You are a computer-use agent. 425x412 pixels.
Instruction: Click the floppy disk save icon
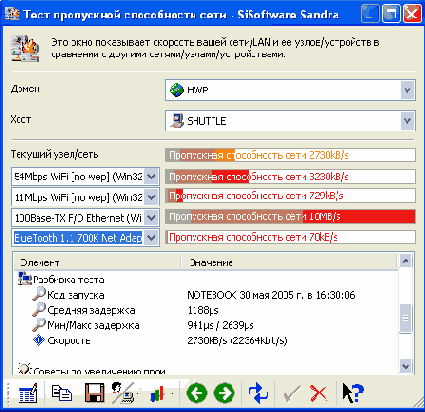95,393
